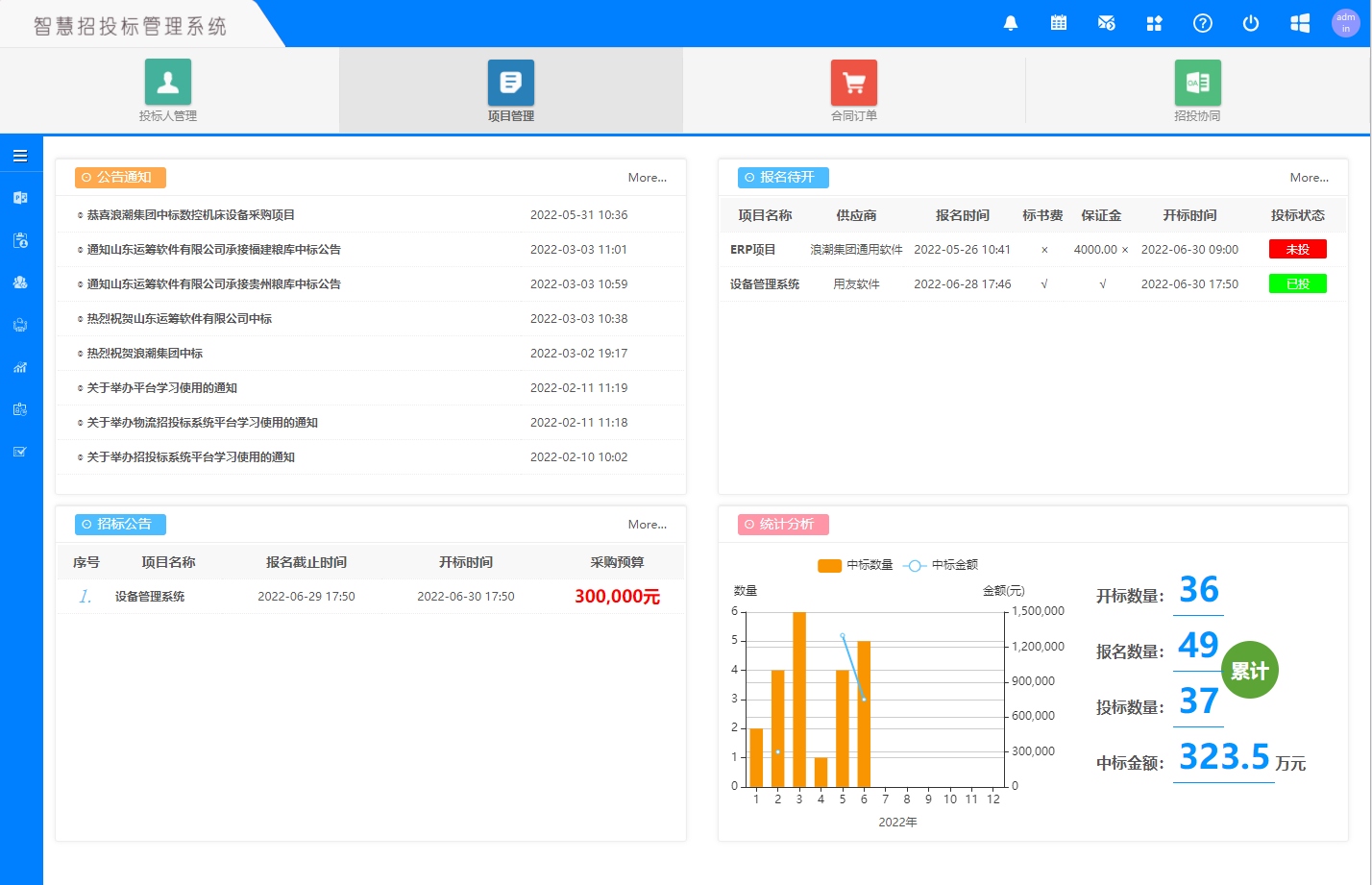Switch to the 招投协同 tab label
This screenshot has height=885, width=1372.
click(x=1197, y=116)
